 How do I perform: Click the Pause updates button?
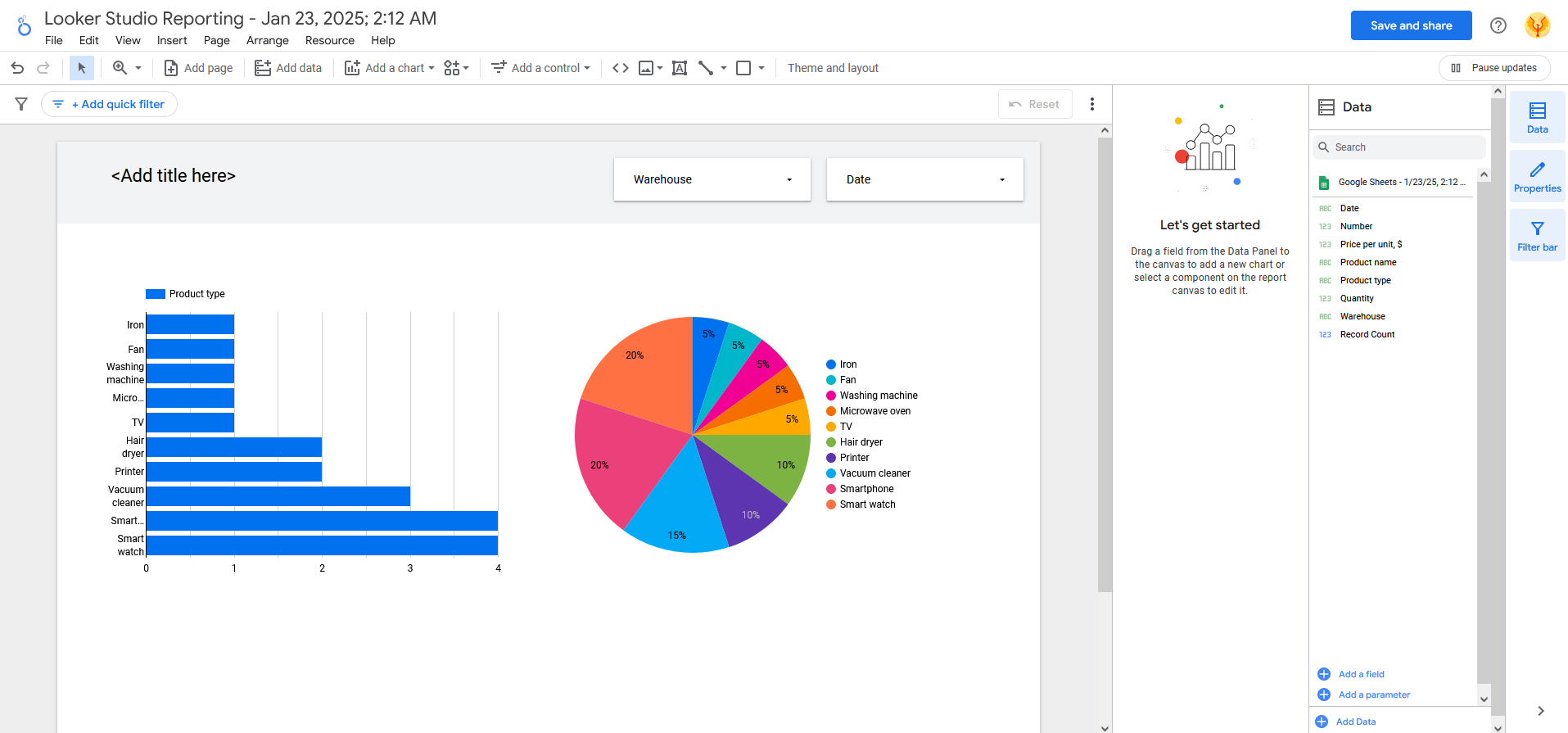point(1494,68)
